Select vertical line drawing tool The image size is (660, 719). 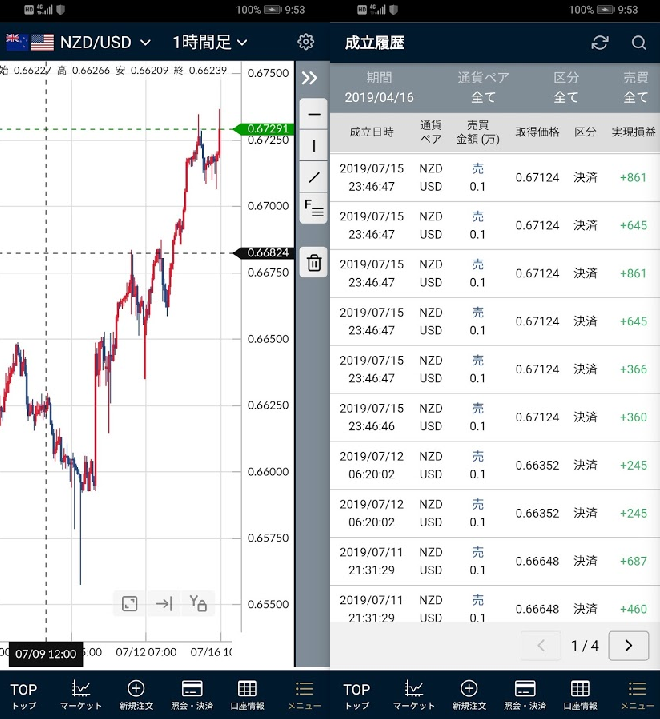click(x=314, y=145)
